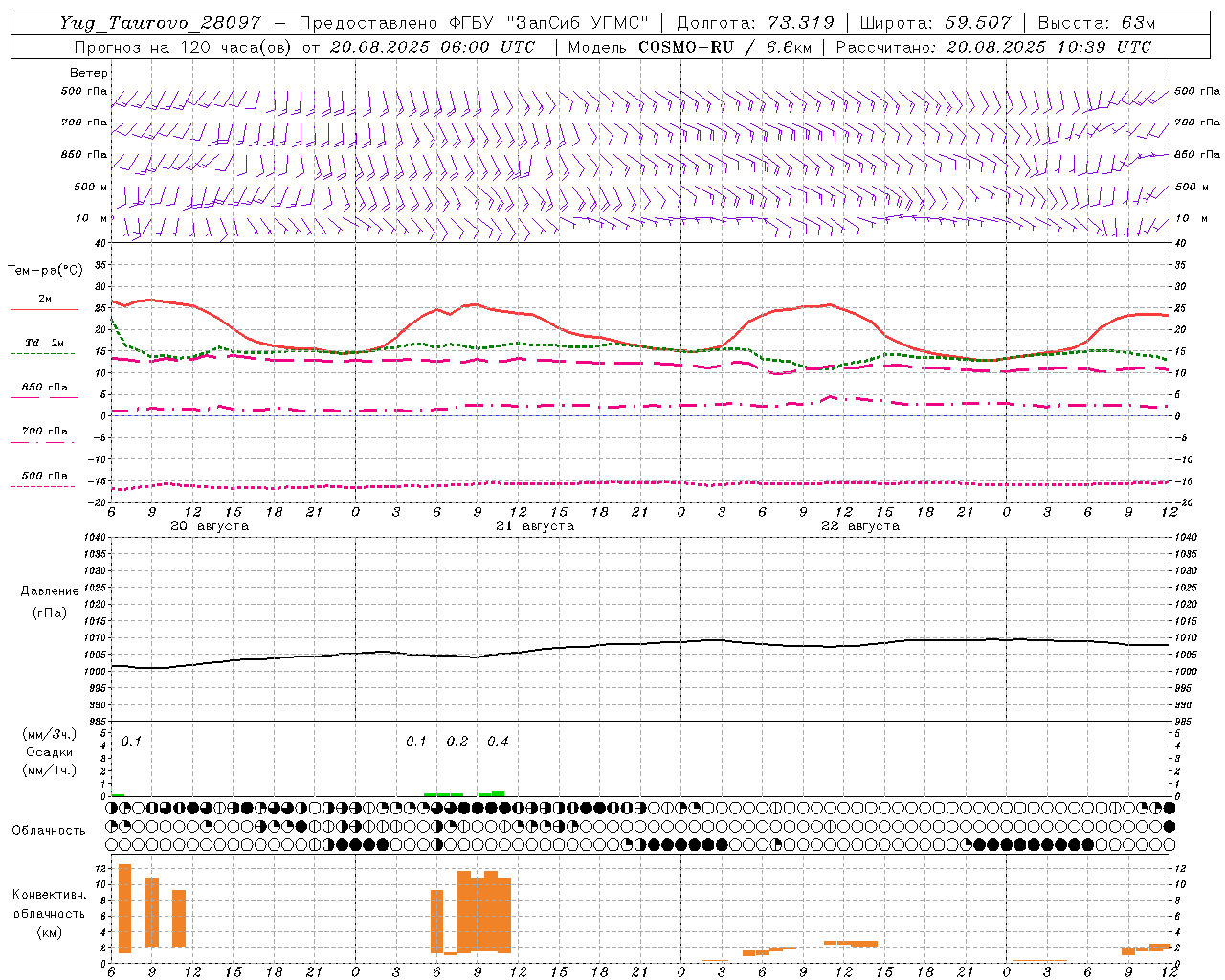Screen dimensions: 1225x980
Task: Click the Высота: 63м header value
Action: pos(1096,23)
